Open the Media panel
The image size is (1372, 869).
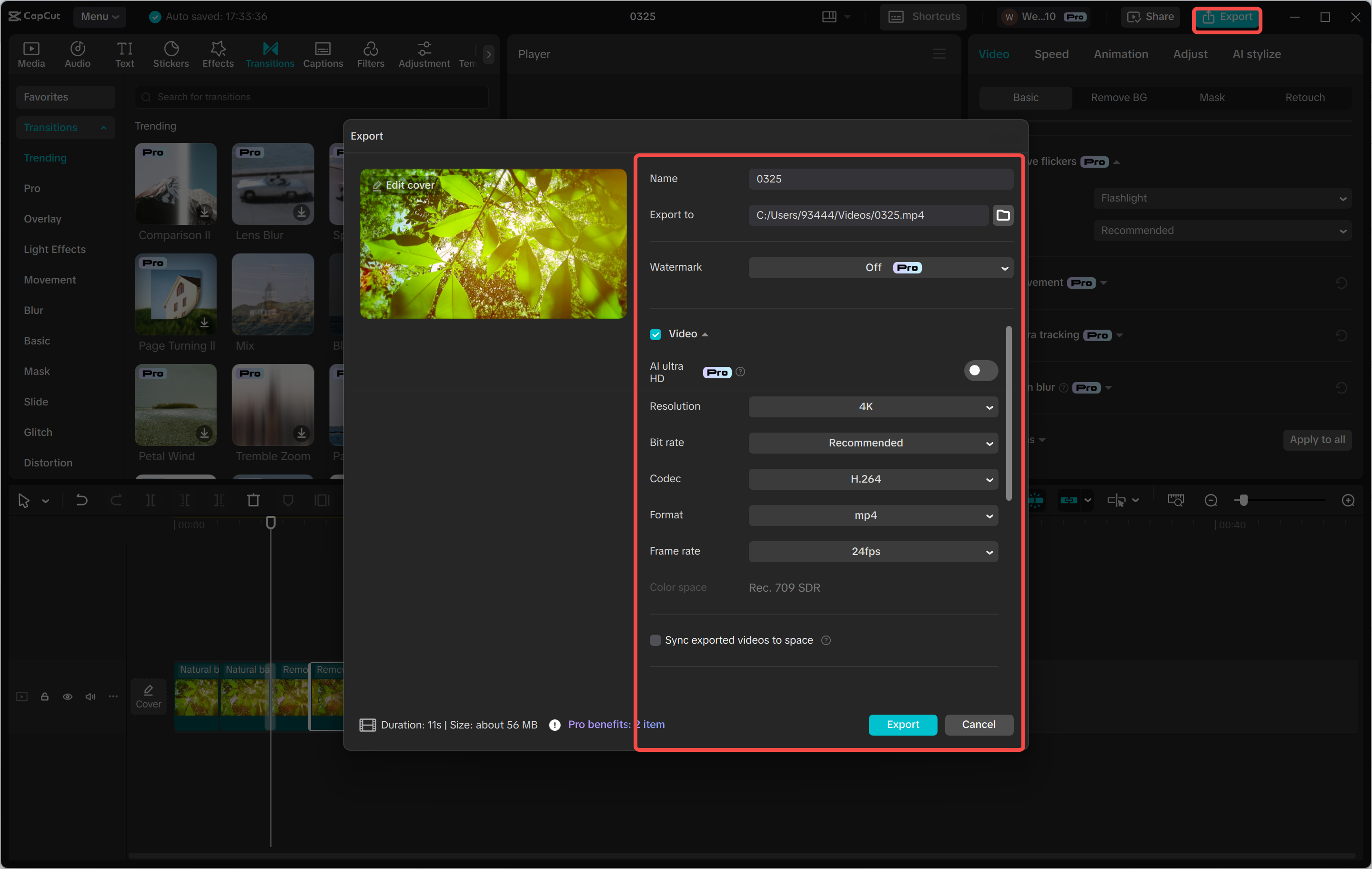31,53
